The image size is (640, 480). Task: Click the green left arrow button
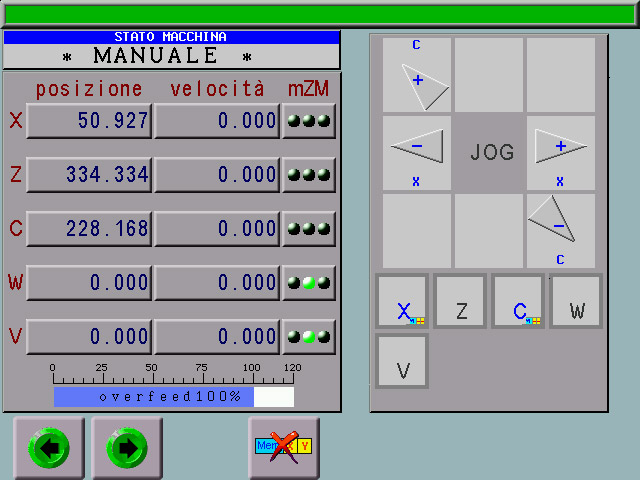49,448
